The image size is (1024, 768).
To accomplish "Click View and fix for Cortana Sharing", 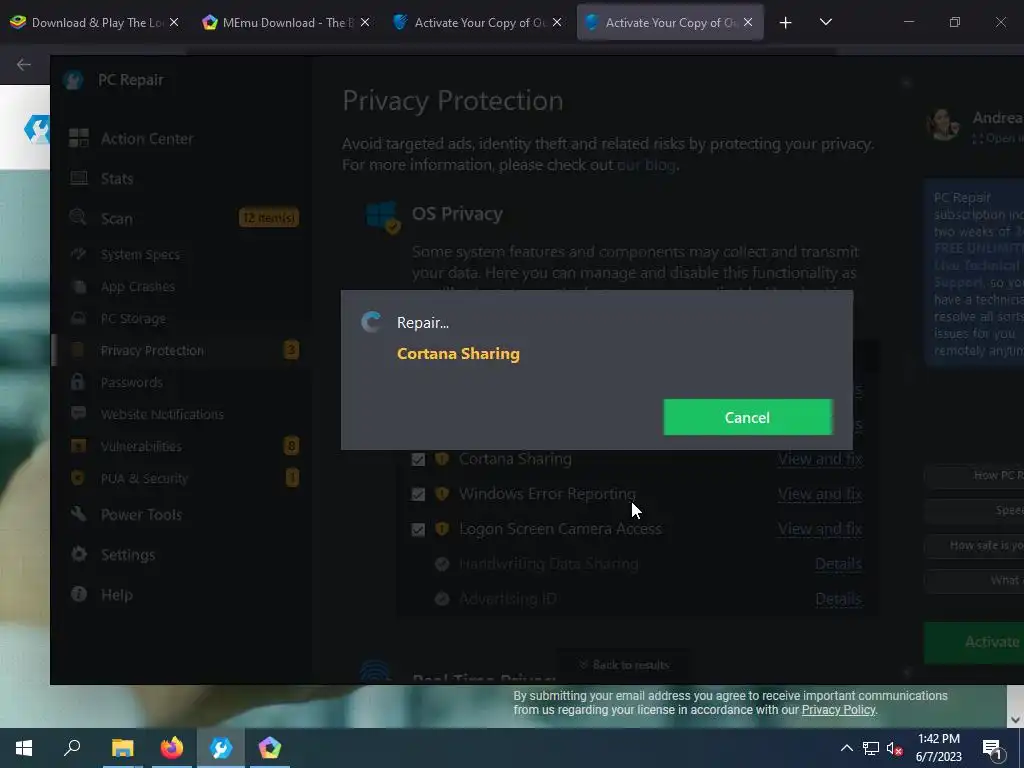I will click(x=820, y=459).
